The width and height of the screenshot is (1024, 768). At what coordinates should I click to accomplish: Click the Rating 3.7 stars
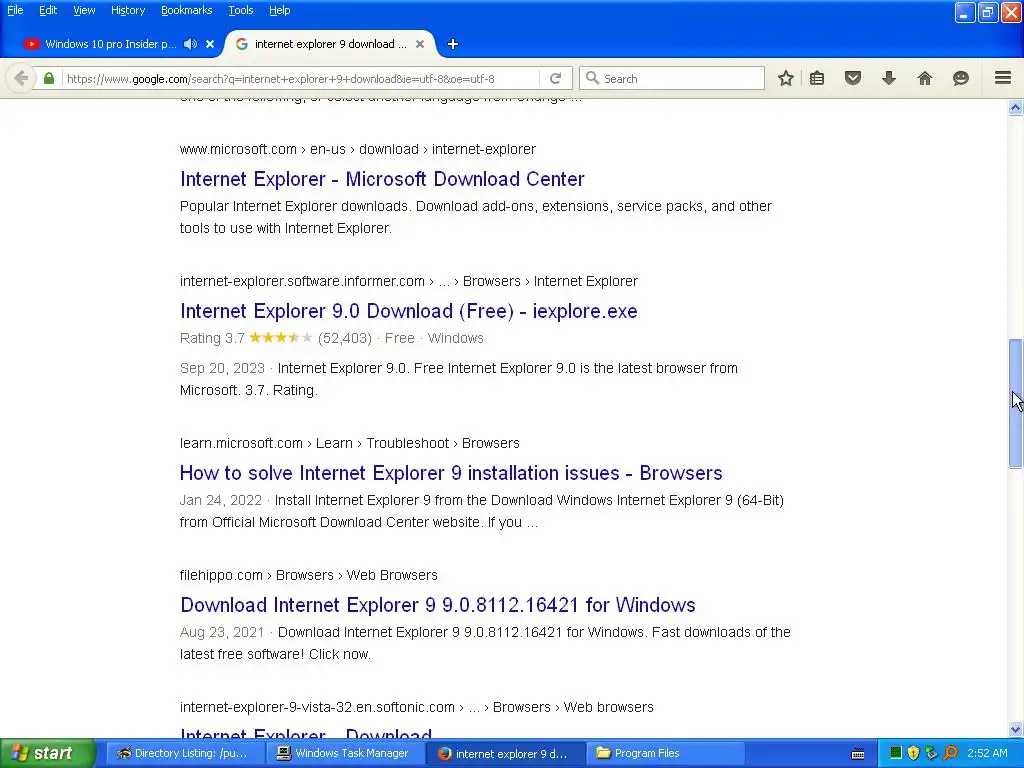tap(281, 338)
